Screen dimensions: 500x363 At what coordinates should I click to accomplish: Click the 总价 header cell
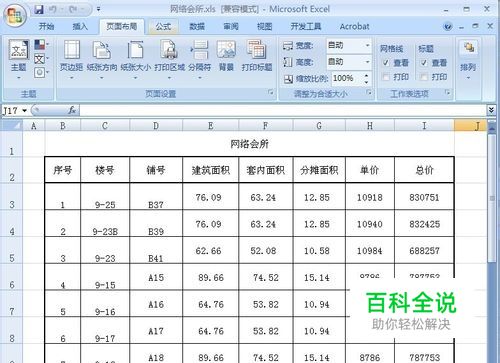pyautogui.click(x=424, y=170)
